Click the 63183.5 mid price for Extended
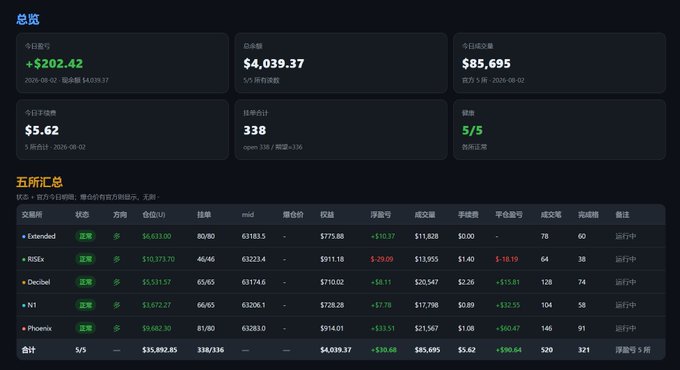Viewport: 680px width, 370px height. pos(253,236)
